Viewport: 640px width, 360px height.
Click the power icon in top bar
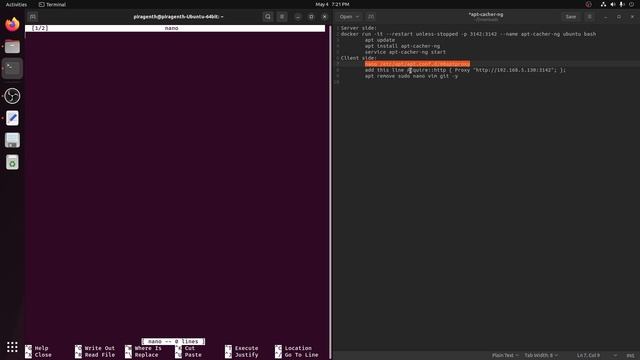[631, 4]
